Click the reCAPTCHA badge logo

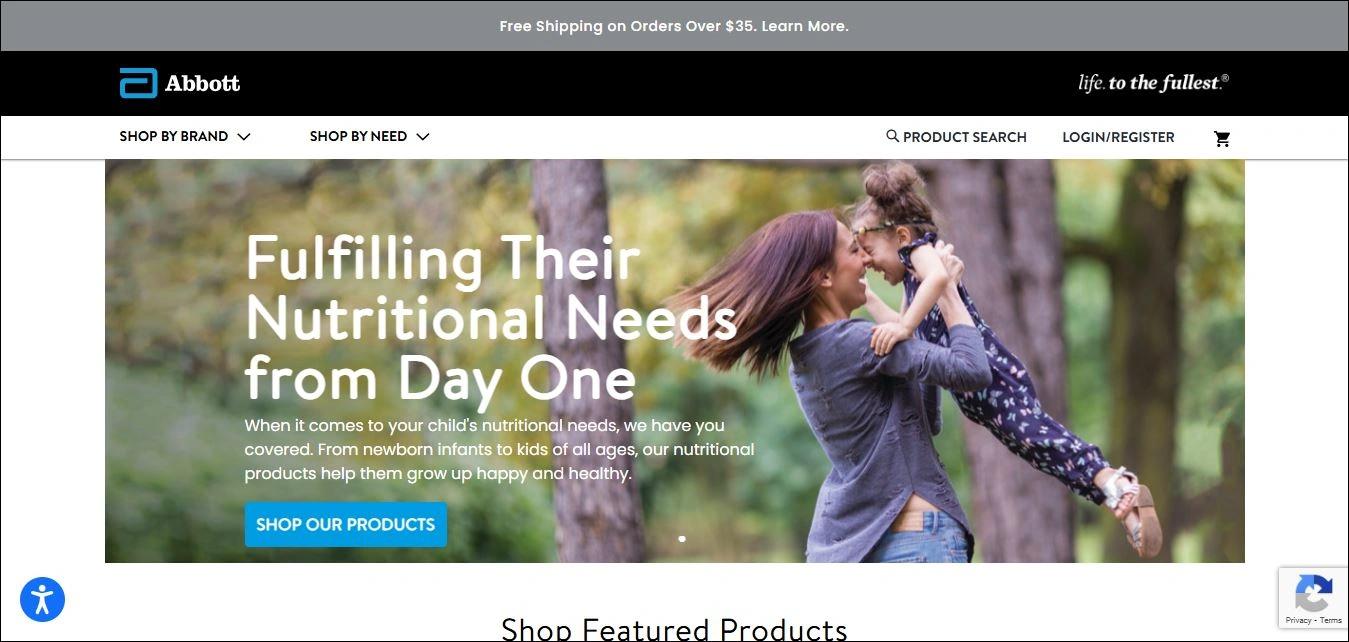click(x=1313, y=595)
